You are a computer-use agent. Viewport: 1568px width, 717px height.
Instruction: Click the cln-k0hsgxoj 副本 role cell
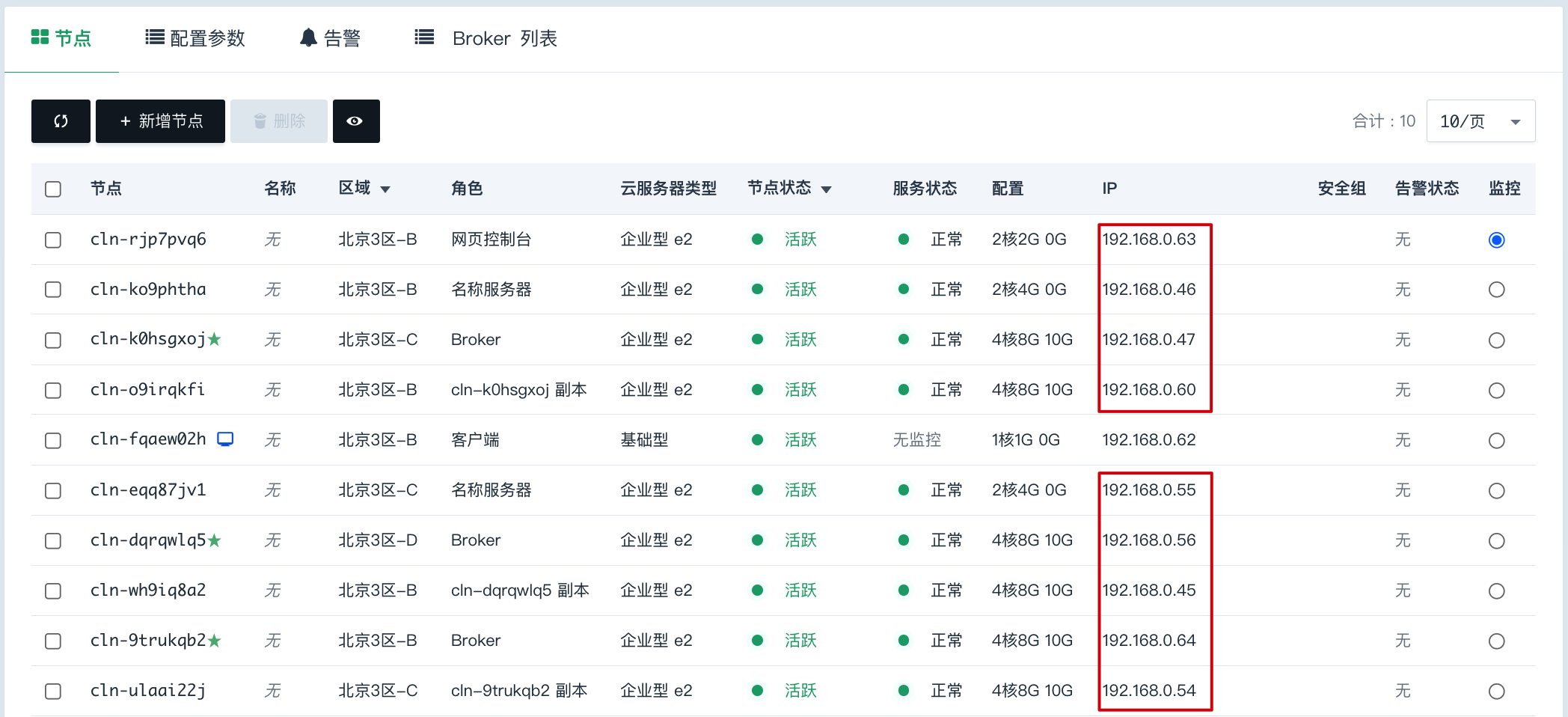coord(519,390)
